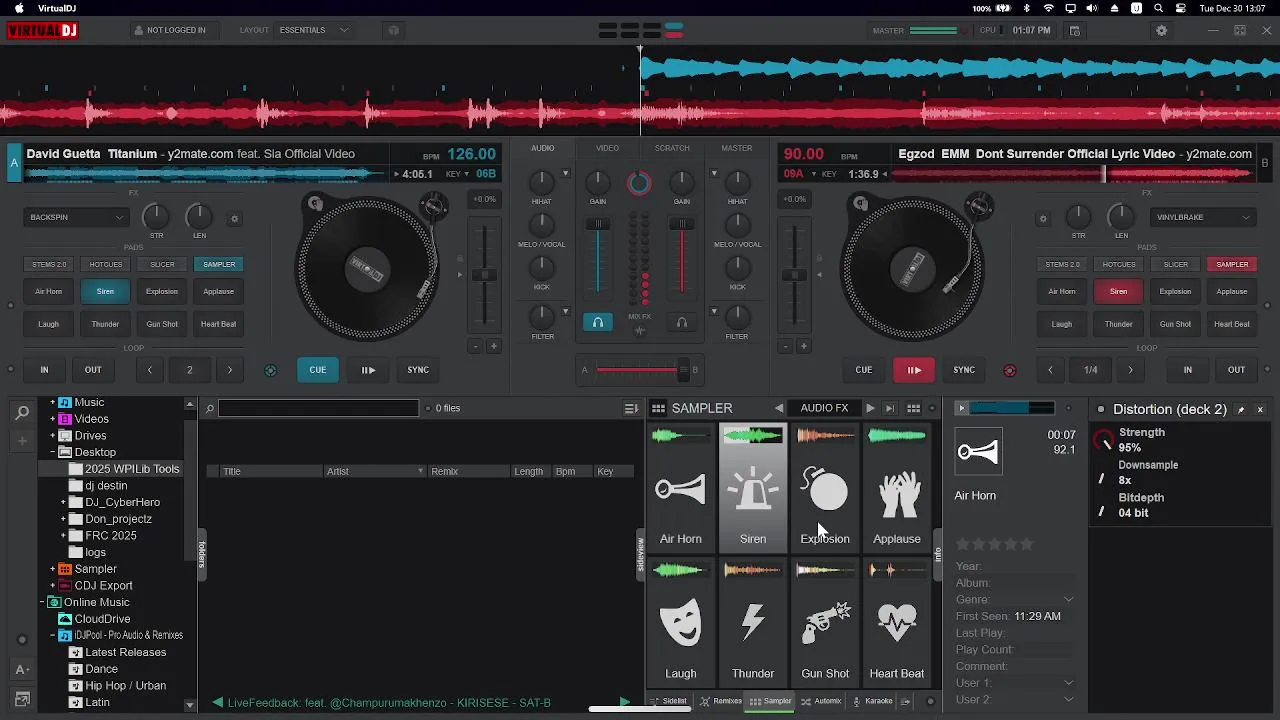This screenshot has height=720, width=1280.
Task: Expand the DJ_CyberHero folder
Action: tap(63, 502)
